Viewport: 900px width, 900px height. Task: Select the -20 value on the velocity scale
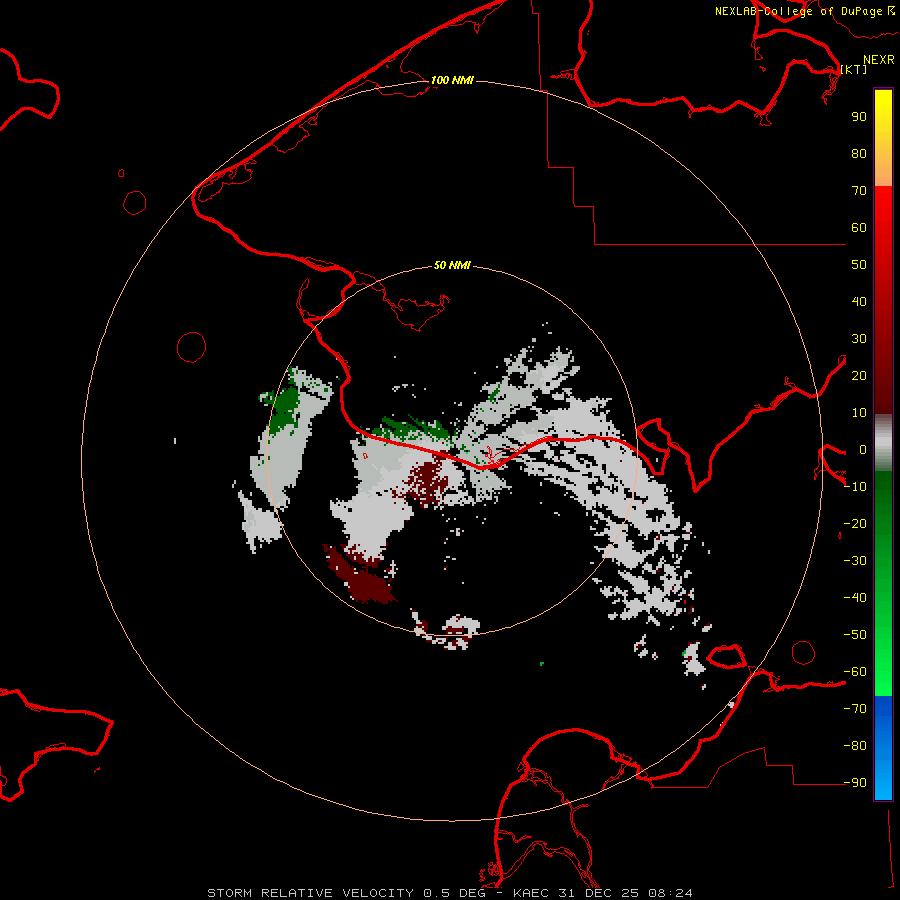click(x=855, y=524)
